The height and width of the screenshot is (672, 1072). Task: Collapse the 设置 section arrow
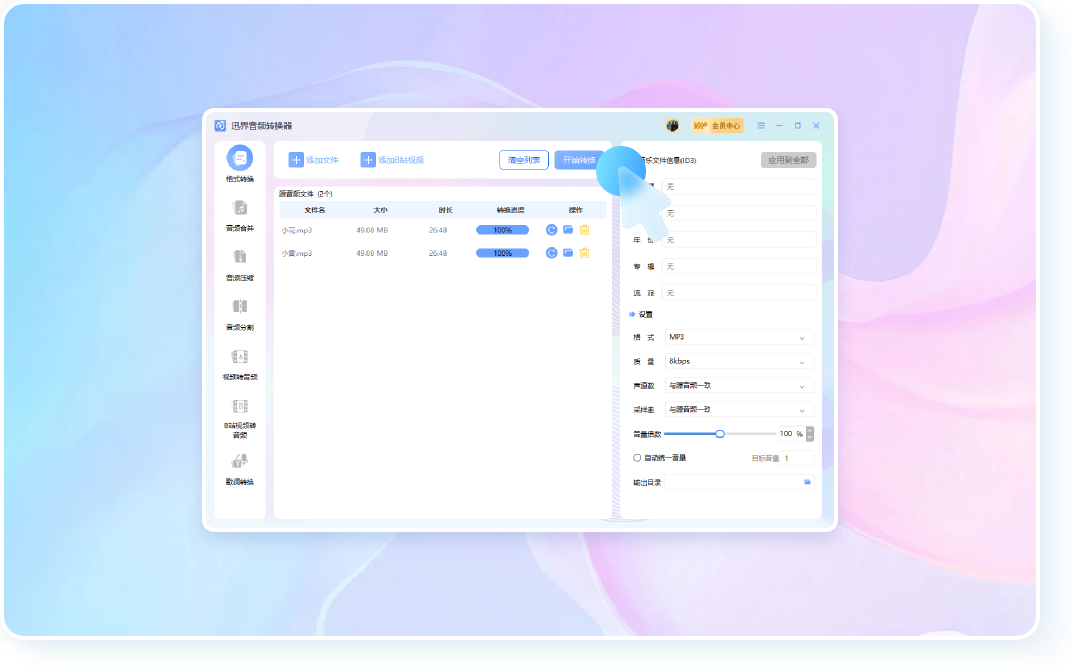point(632,314)
